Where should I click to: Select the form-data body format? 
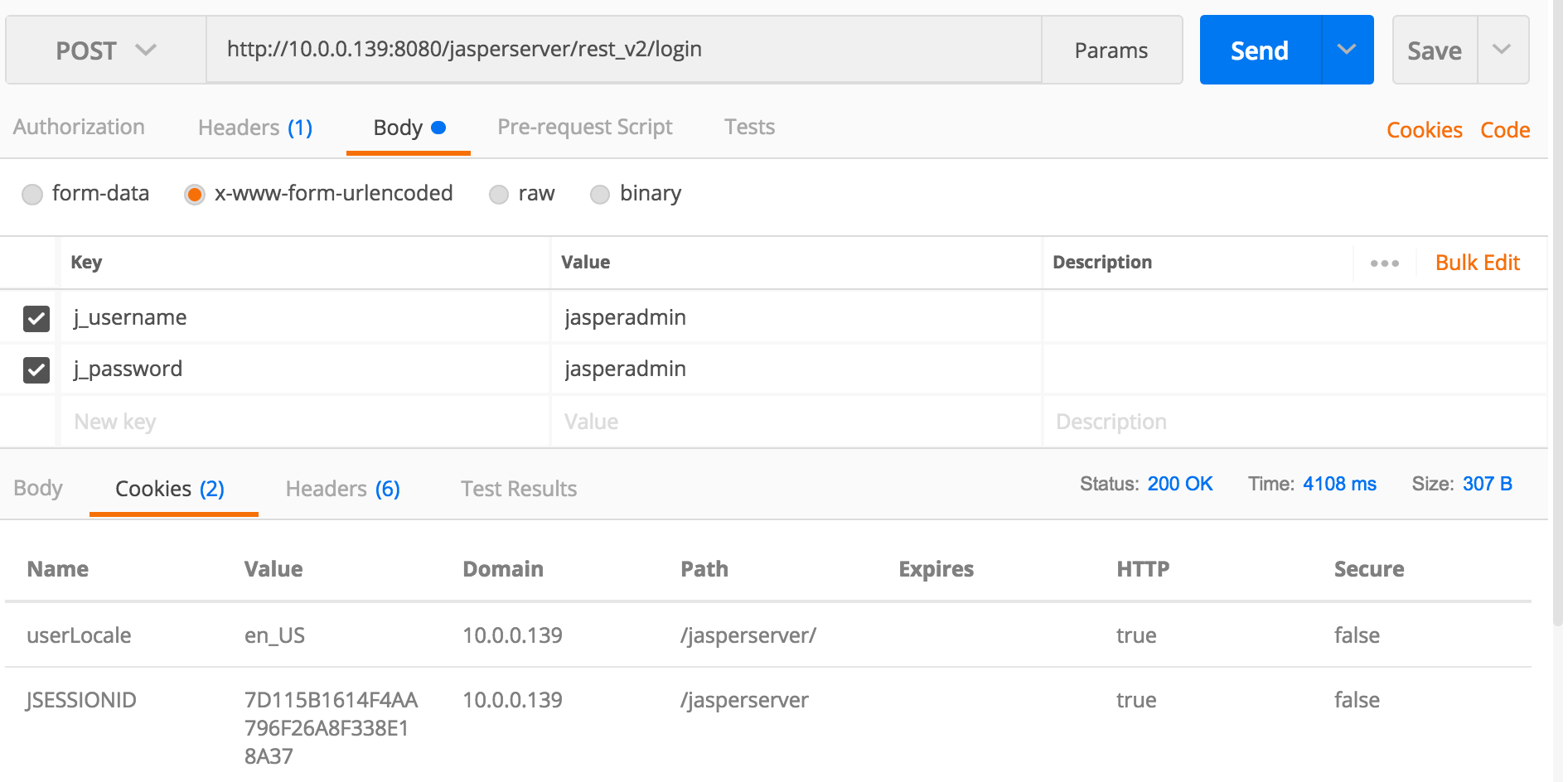(32, 194)
